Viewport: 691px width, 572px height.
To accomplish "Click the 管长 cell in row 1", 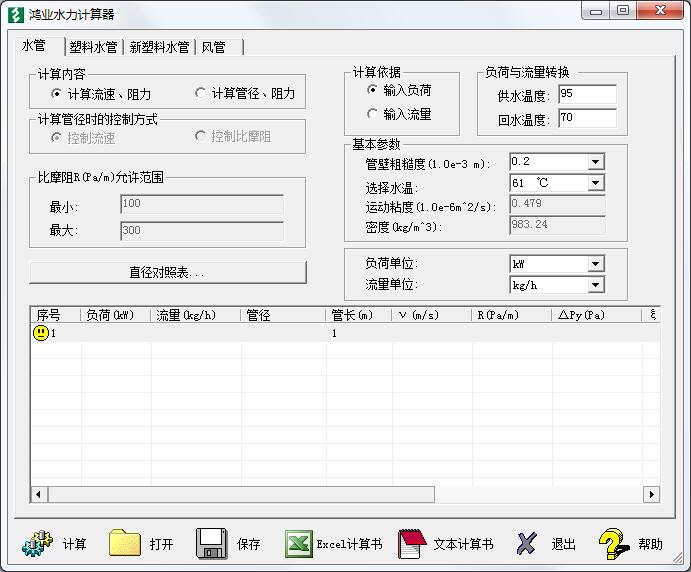I will click(359, 333).
